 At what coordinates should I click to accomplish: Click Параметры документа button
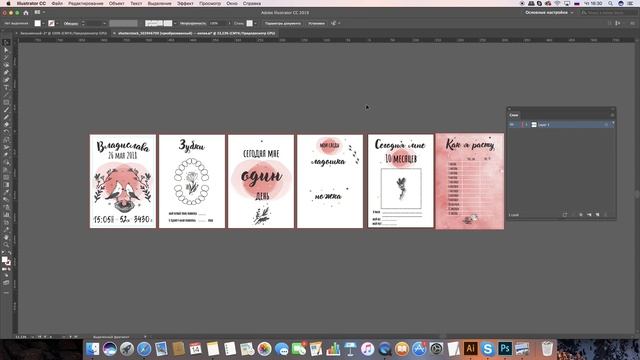pos(283,23)
